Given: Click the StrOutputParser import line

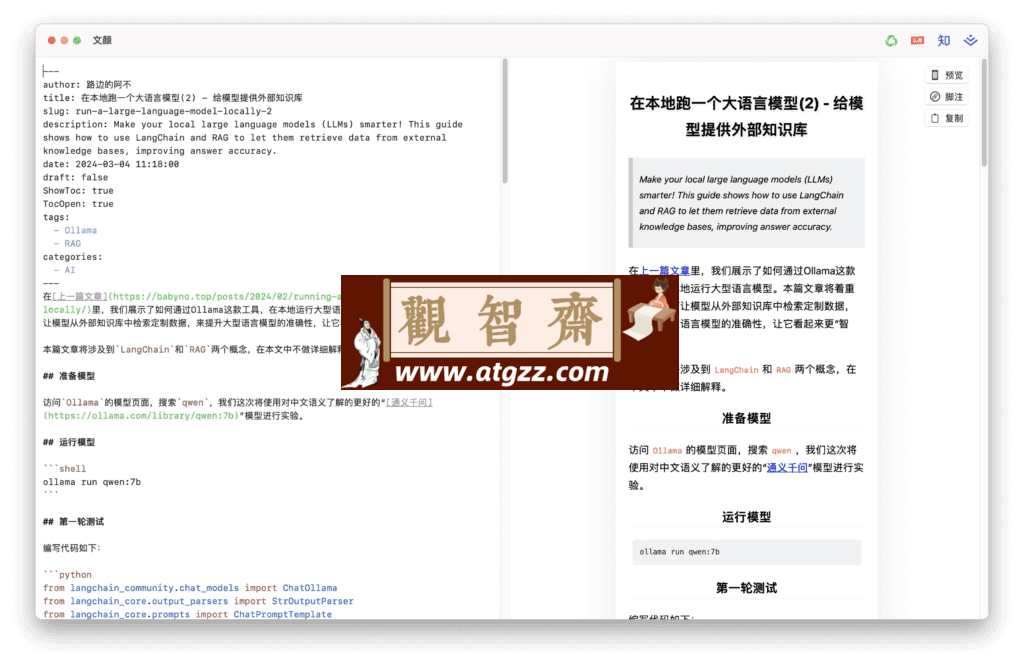Looking at the screenshot, I should pos(198,601).
